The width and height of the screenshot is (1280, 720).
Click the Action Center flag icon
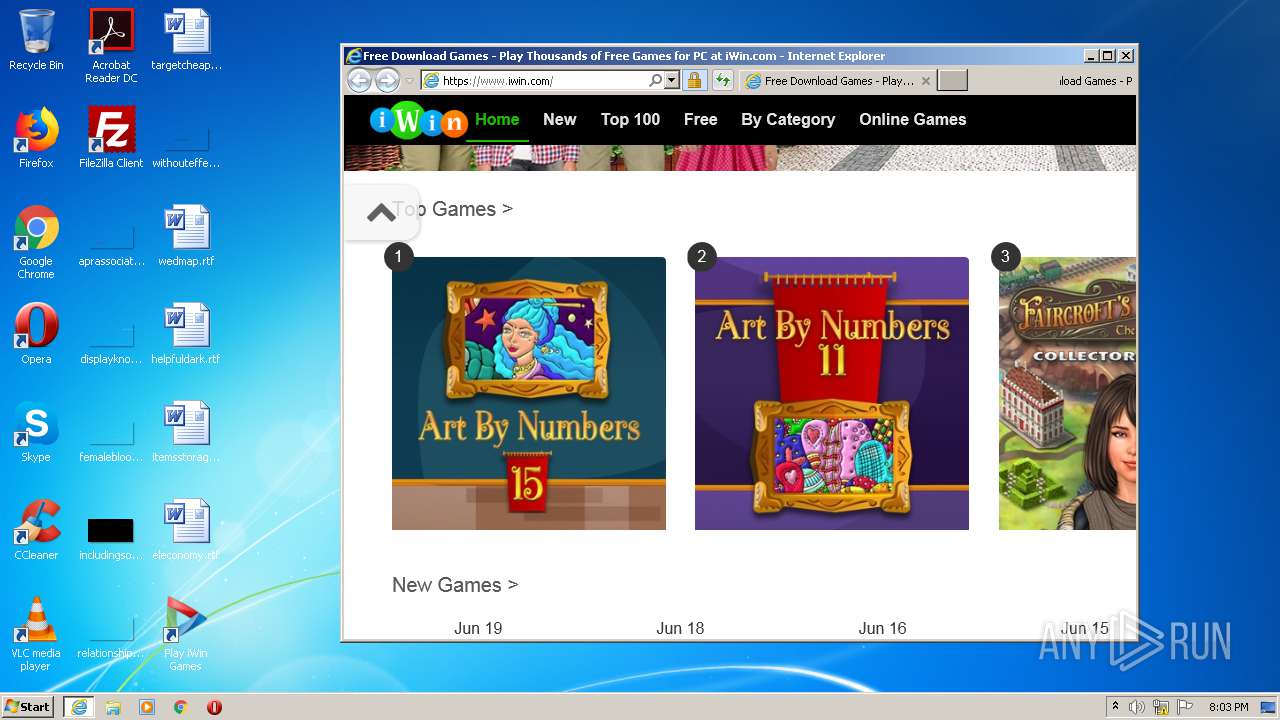click(x=1184, y=707)
